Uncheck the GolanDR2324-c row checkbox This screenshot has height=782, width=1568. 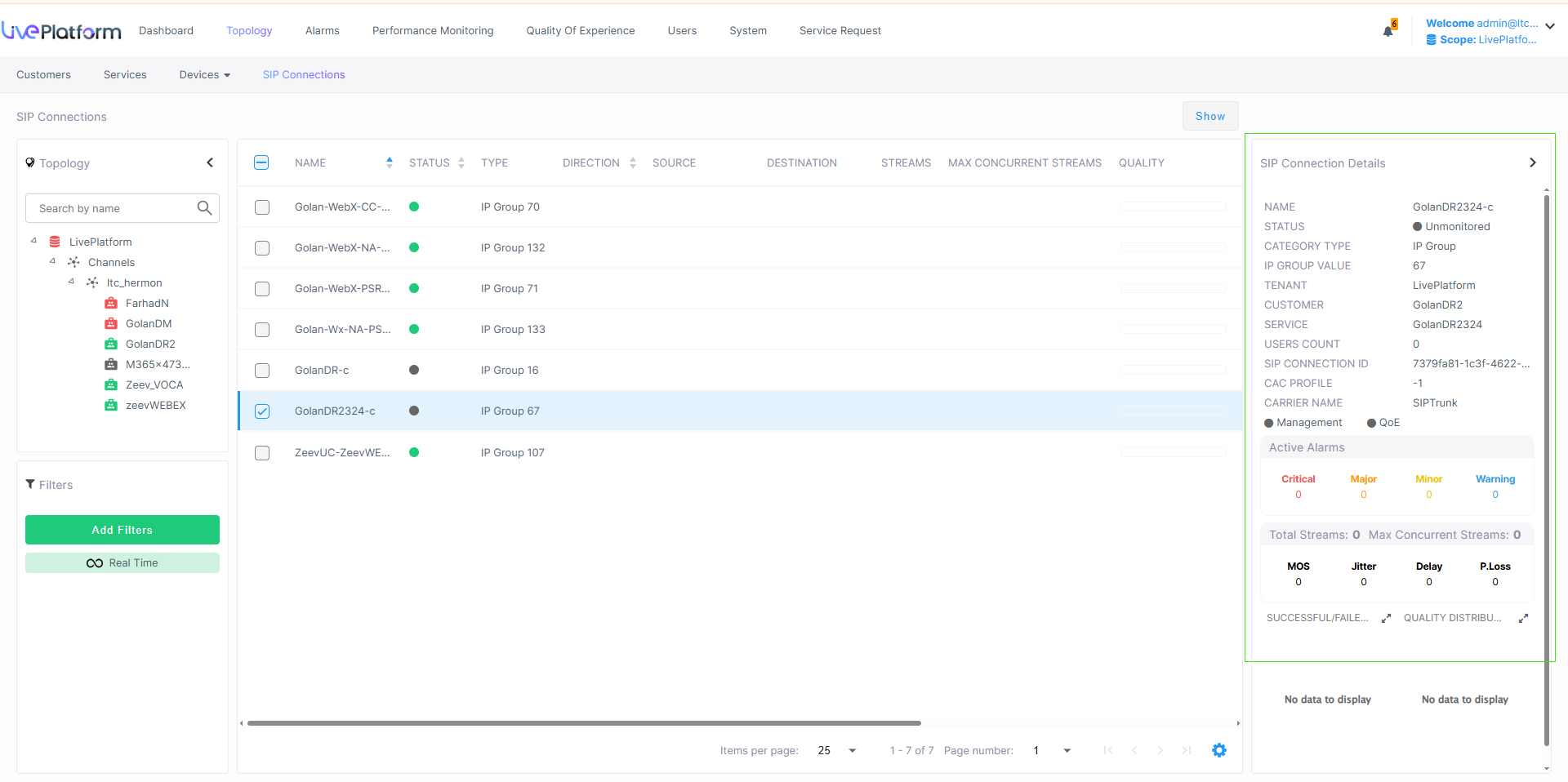[262, 411]
